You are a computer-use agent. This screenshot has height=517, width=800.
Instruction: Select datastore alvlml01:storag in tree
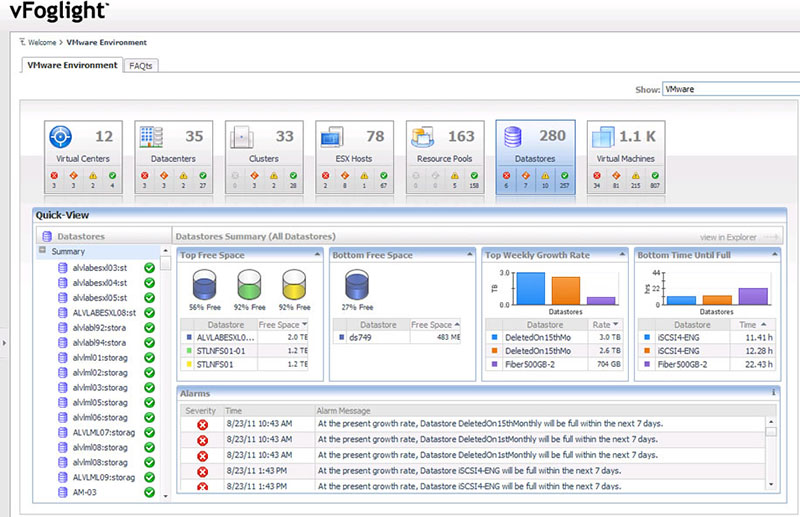click(100, 358)
